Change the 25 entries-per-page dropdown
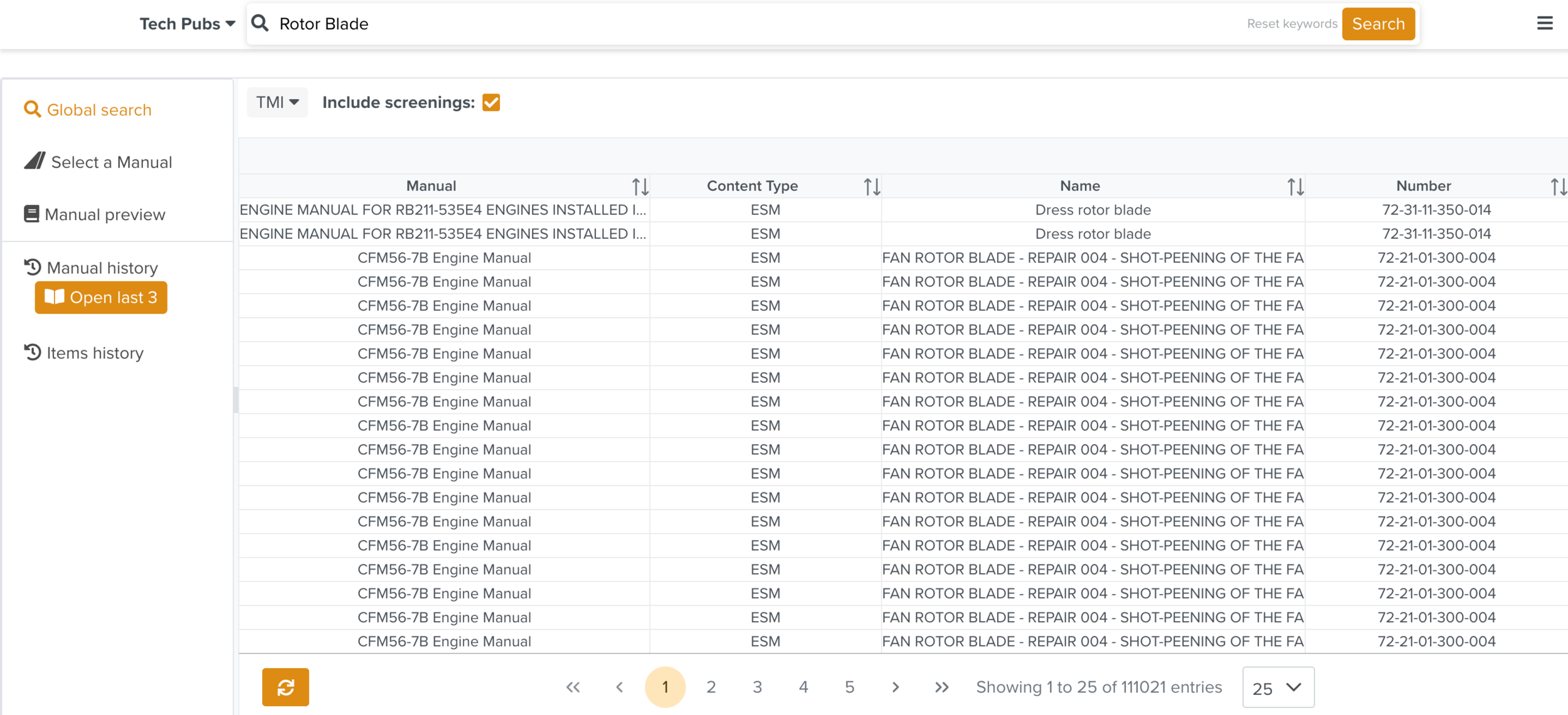Screen dimensions: 1568x715 point(1278,687)
